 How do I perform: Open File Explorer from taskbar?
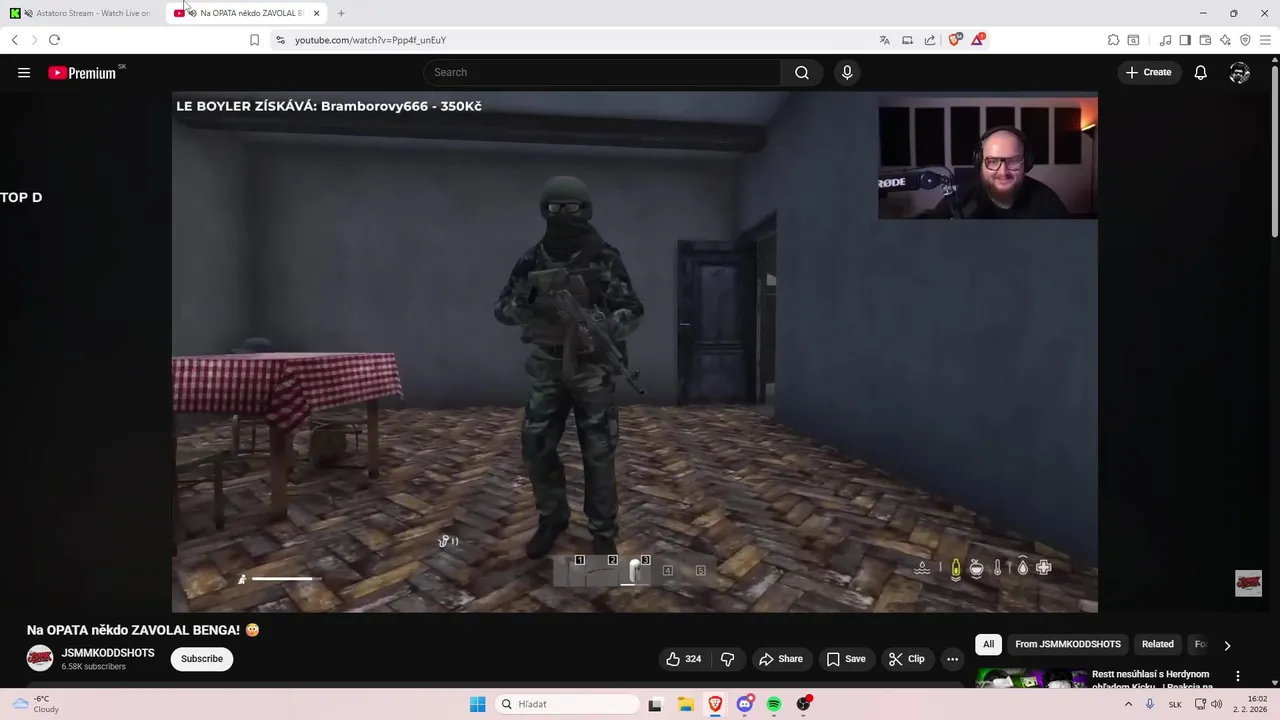[x=685, y=704]
